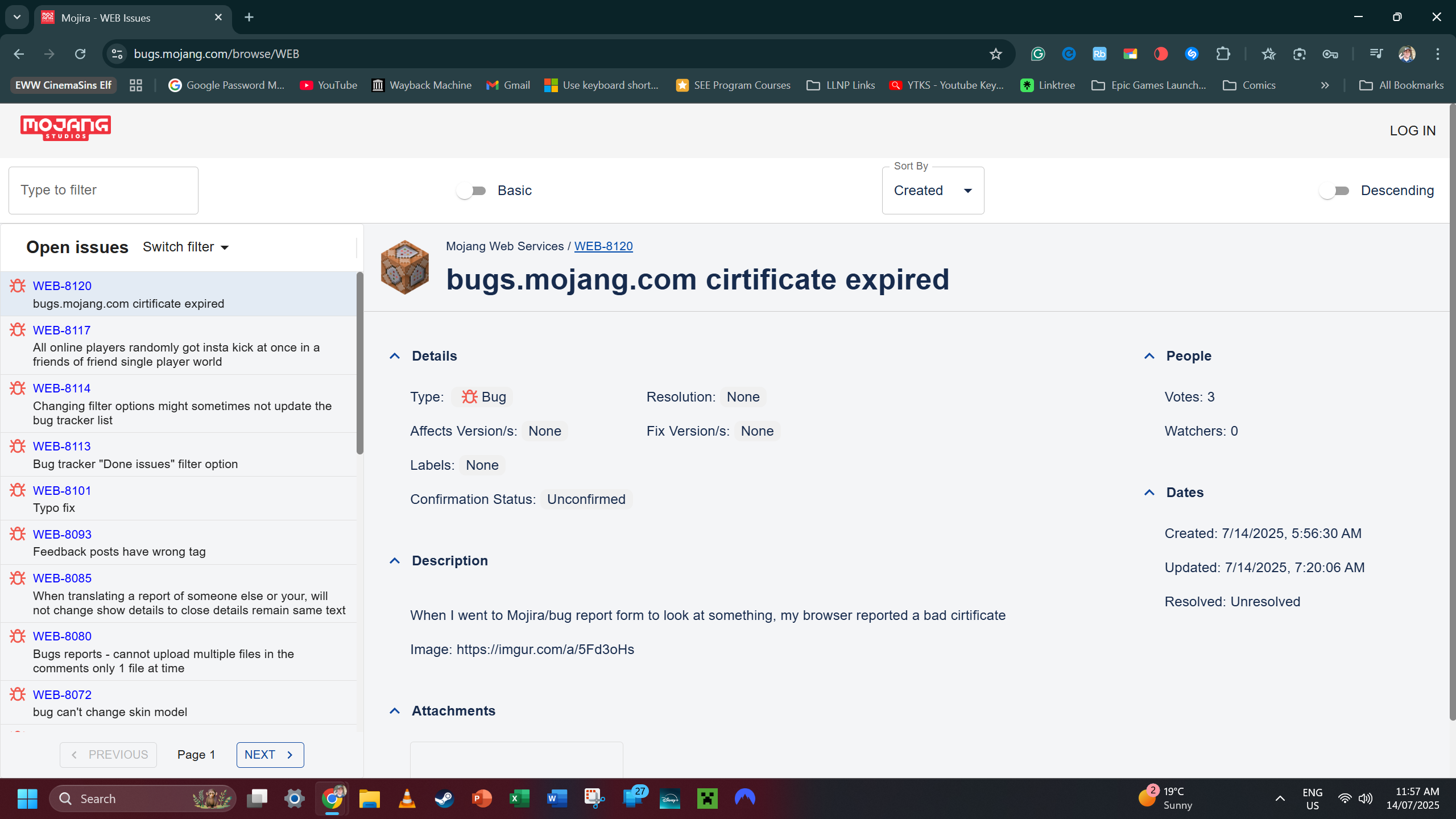The height and width of the screenshot is (819, 1456).
Task: Open Minecraft creeper icon in taskbar
Action: coord(707,799)
